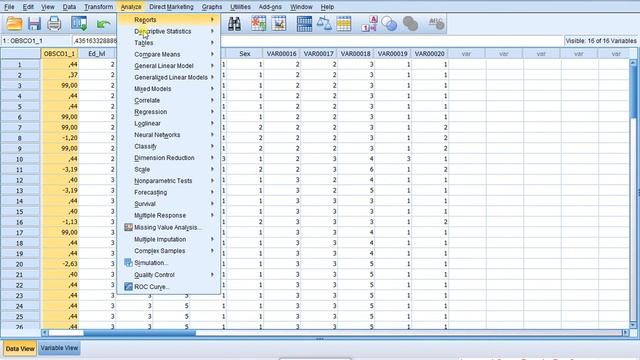Viewport: 640px width, 360px height.
Task: Click the ROC Curve menu entry icon
Action: click(x=128, y=287)
